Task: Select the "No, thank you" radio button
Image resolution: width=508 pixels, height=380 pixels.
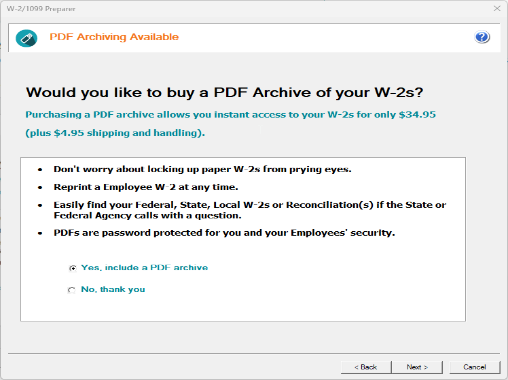Action: pyautogui.click(x=71, y=290)
